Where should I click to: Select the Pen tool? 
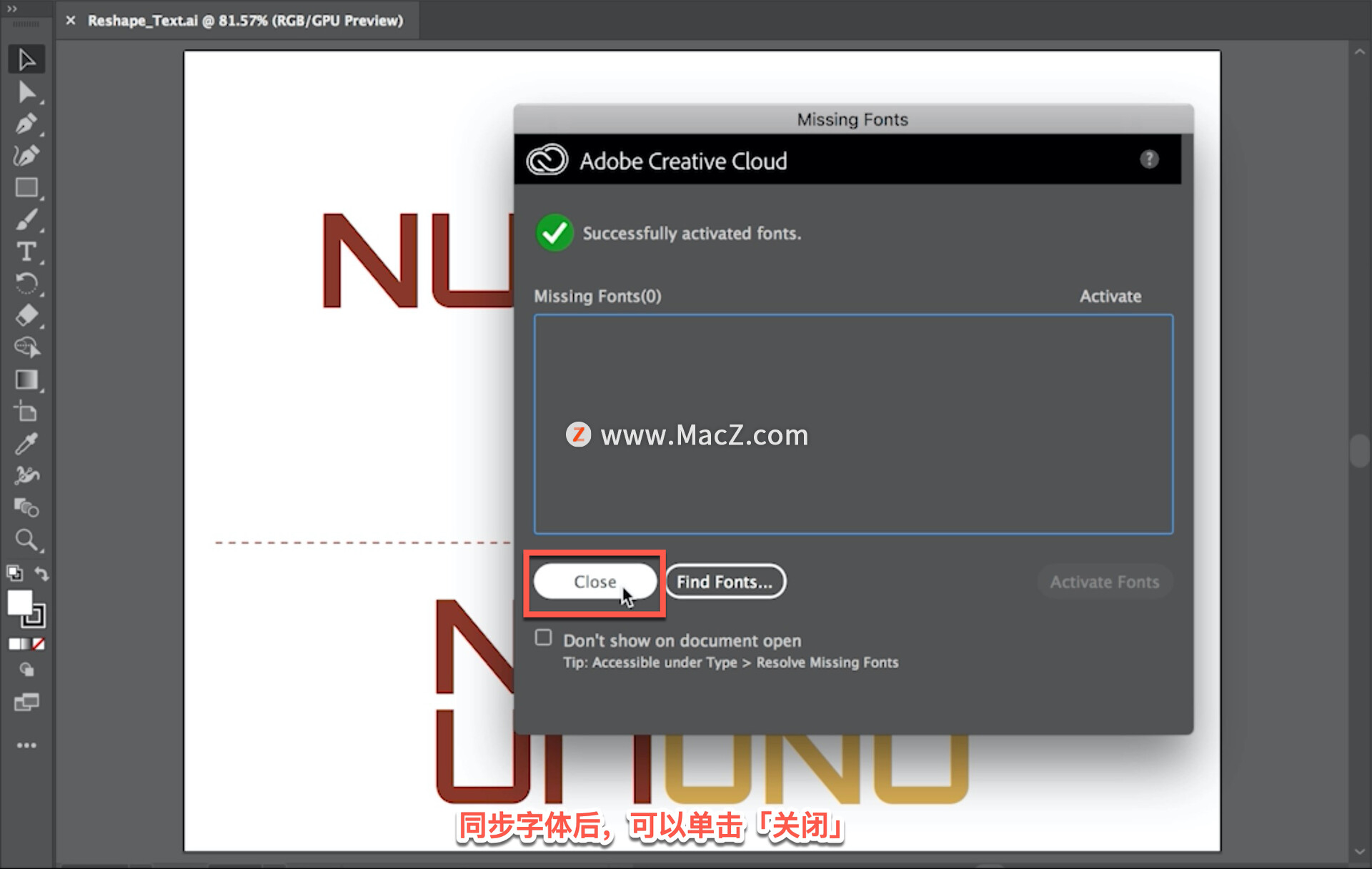pyautogui.click(x=26, y=124)
